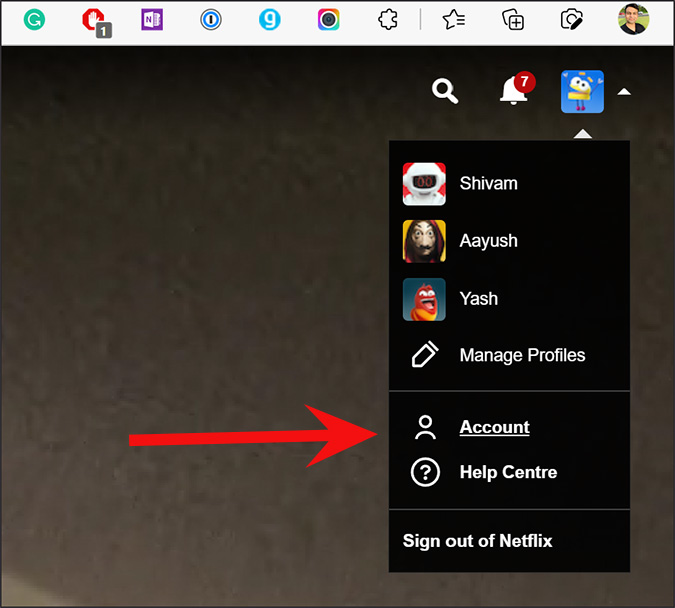Open the Extensions puzzle piece menu
The width and height of the screenshot is (675, 608).
tap(387, 19)
